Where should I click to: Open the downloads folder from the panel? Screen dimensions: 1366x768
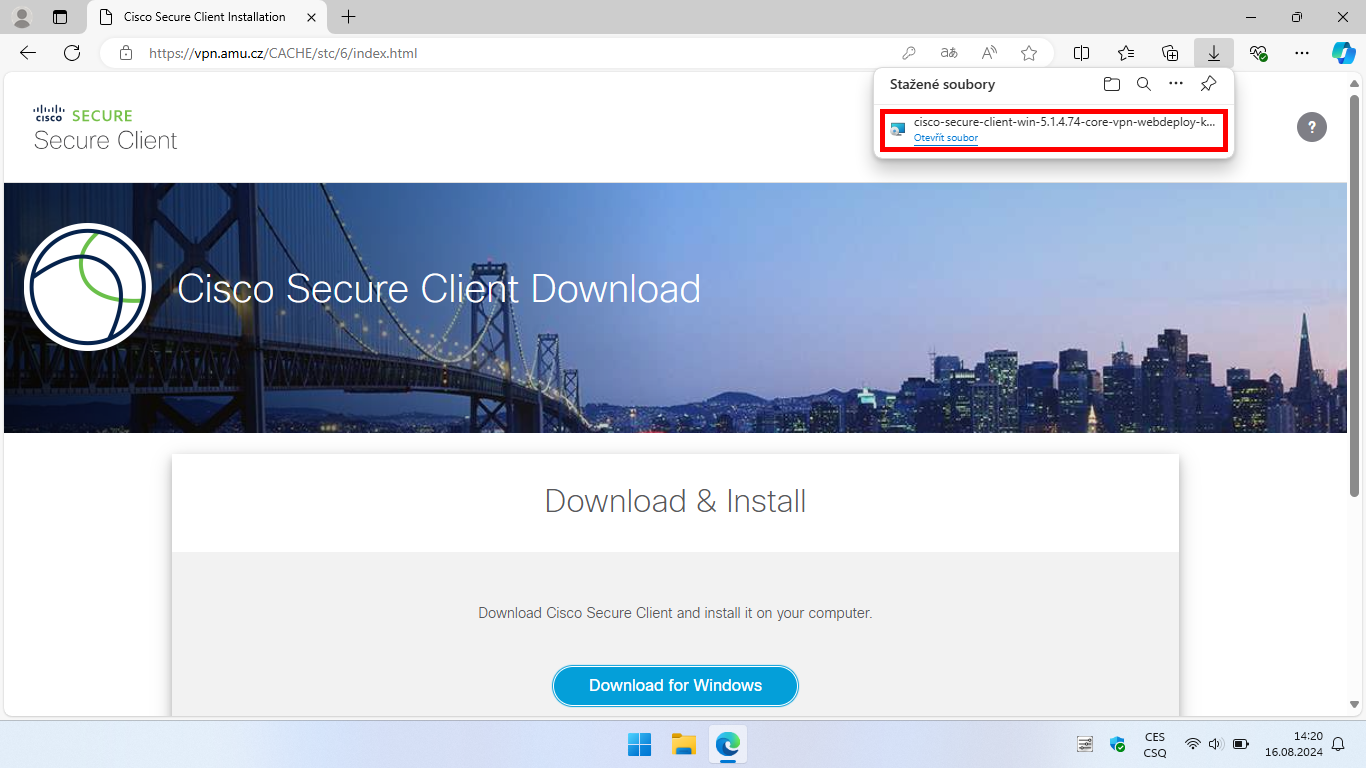point(1112,84)
